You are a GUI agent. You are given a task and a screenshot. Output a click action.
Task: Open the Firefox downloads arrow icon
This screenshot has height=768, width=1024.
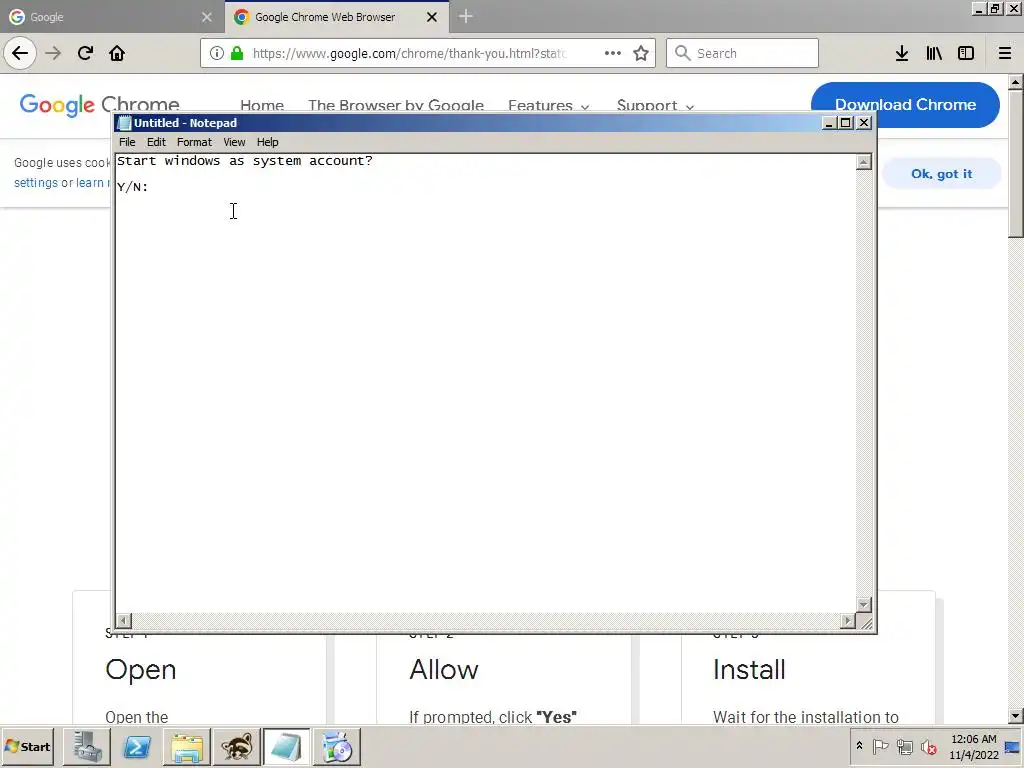tap(902, 53)
